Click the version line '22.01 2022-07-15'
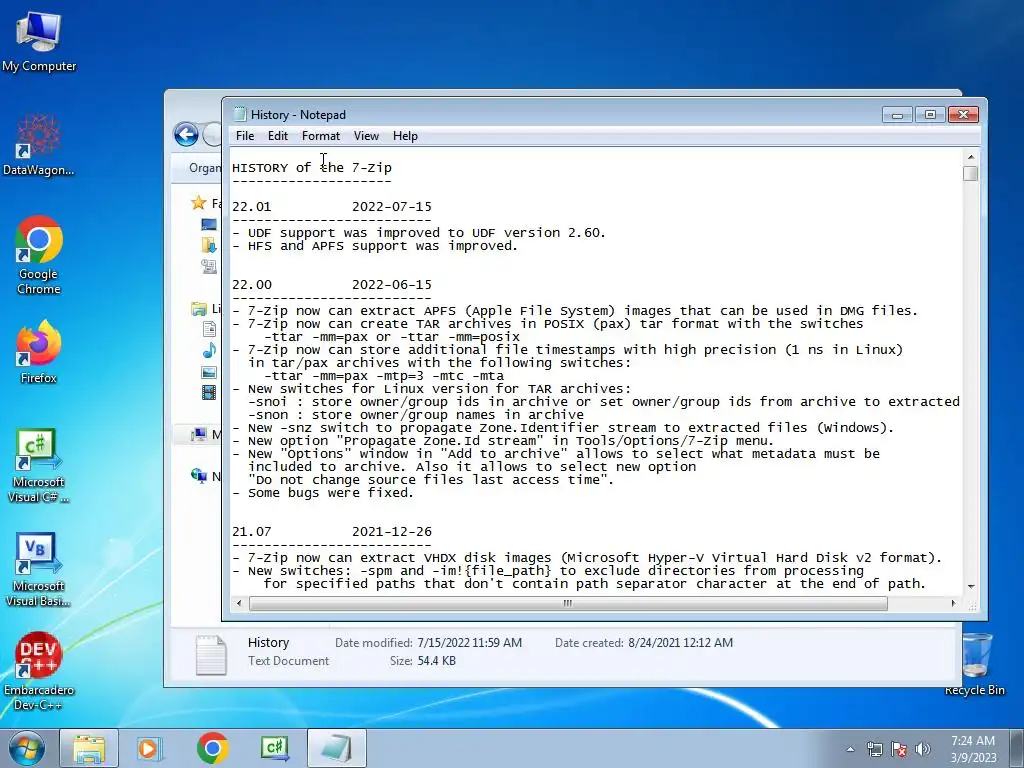The image size is (1024, 768). coord(332,207)
